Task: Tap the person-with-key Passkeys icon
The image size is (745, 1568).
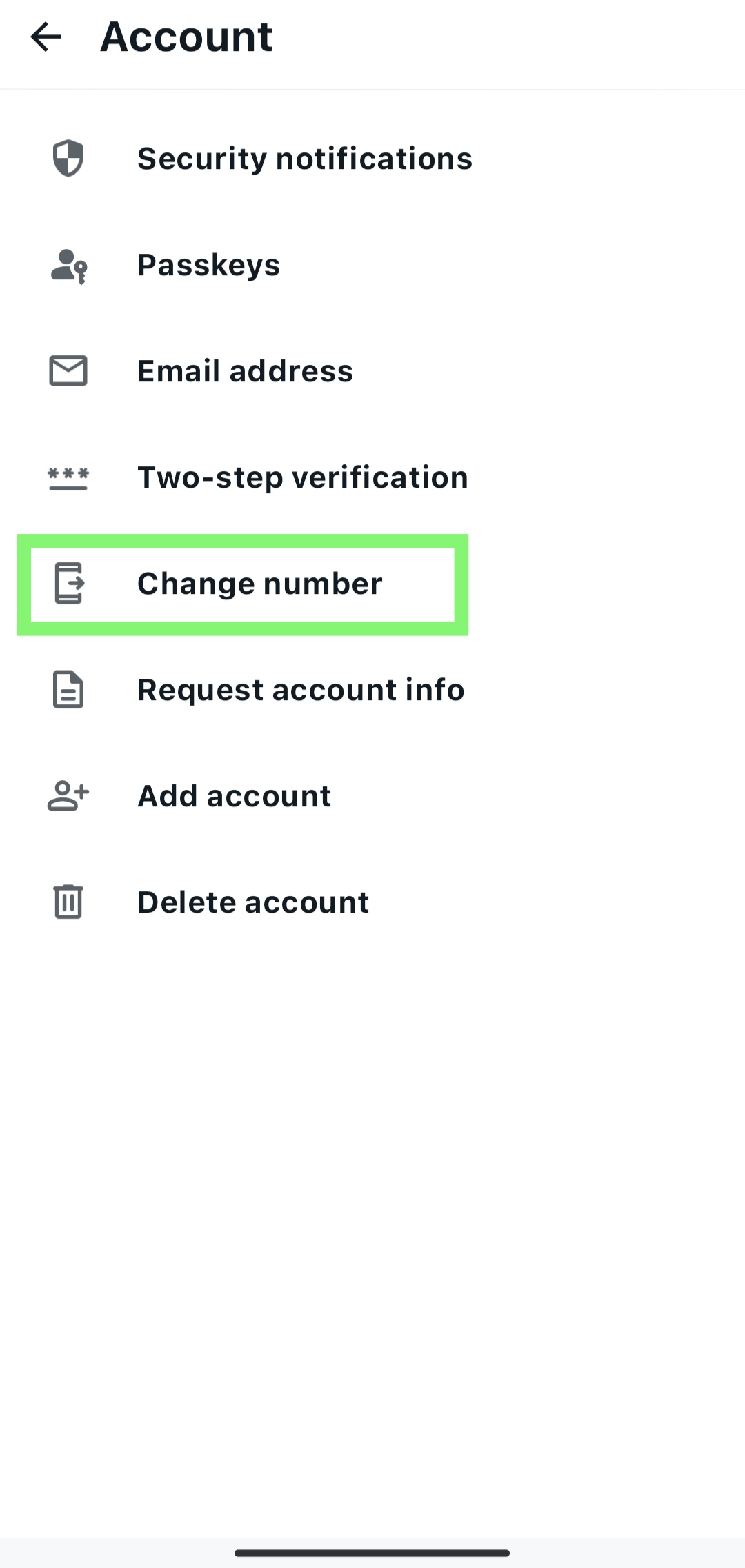Action: 68,266
